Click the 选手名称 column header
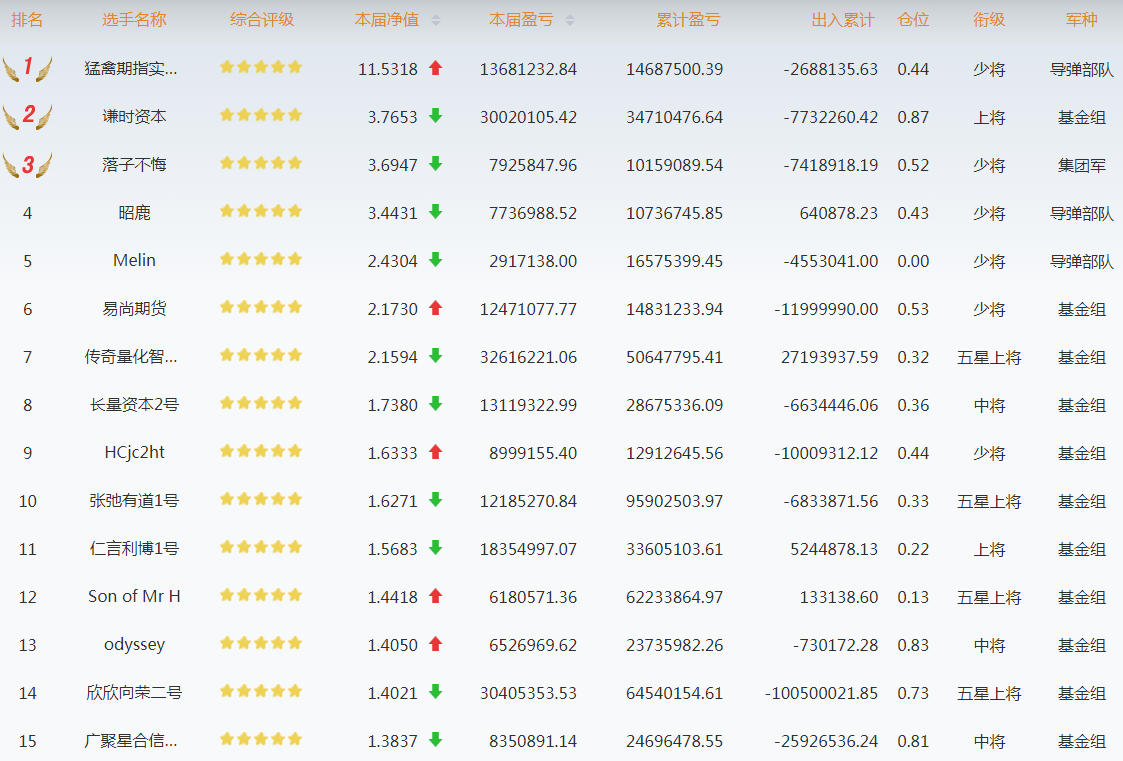 [134, 20]
